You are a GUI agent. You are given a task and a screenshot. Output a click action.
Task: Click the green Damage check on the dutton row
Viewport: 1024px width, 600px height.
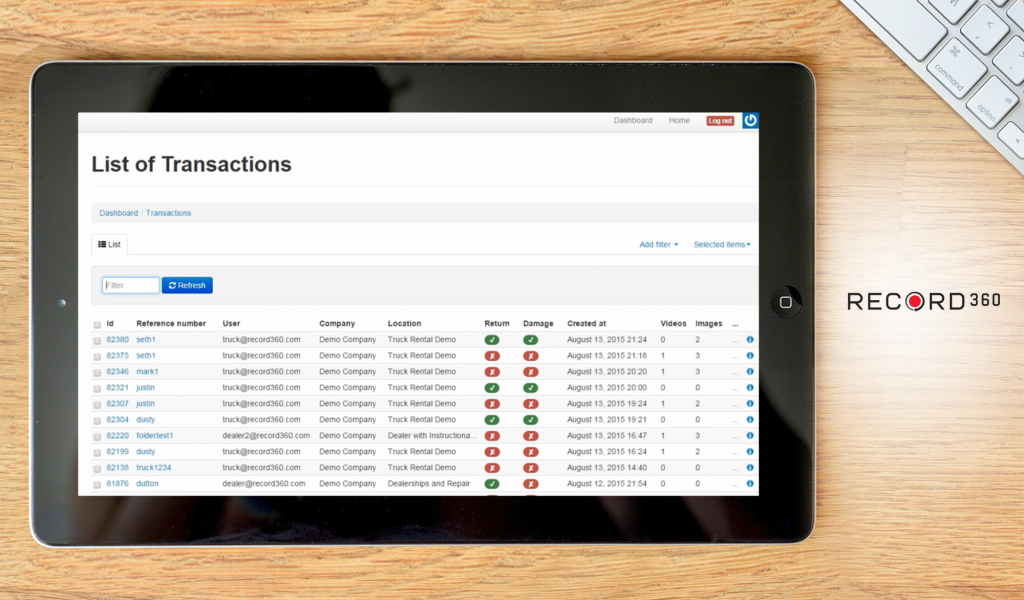pos(494,483)
